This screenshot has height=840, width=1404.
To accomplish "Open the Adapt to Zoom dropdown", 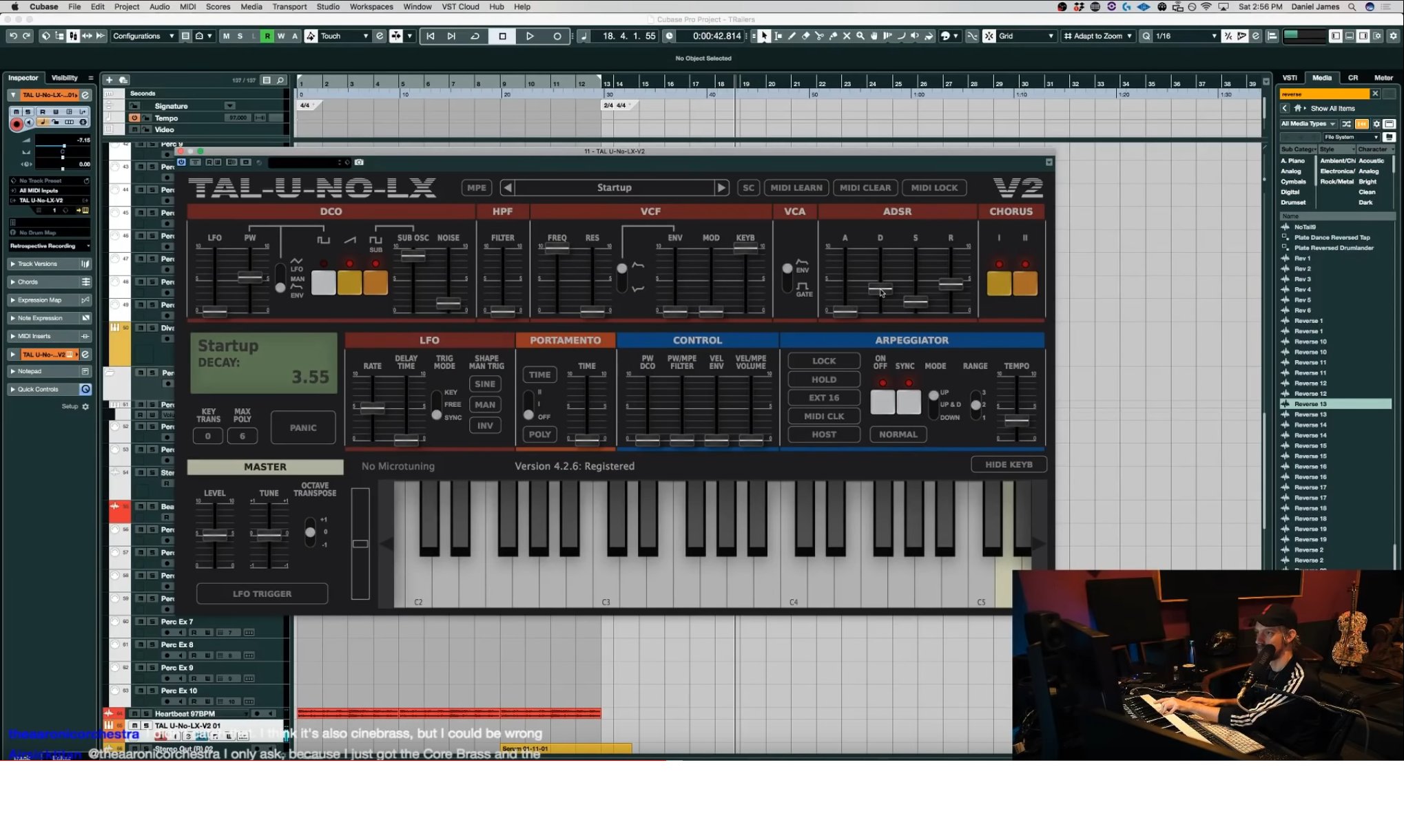I will tap(1098, 36).
